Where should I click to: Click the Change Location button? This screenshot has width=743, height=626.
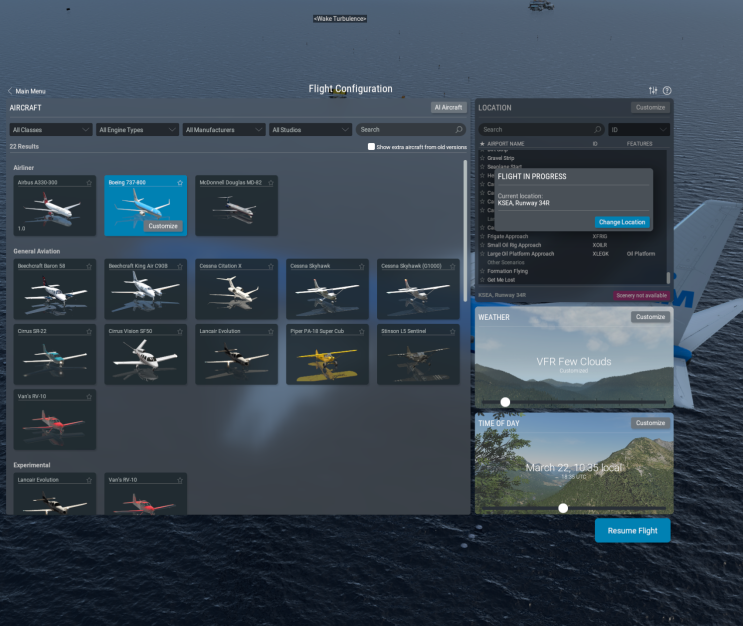coord(622,222)
